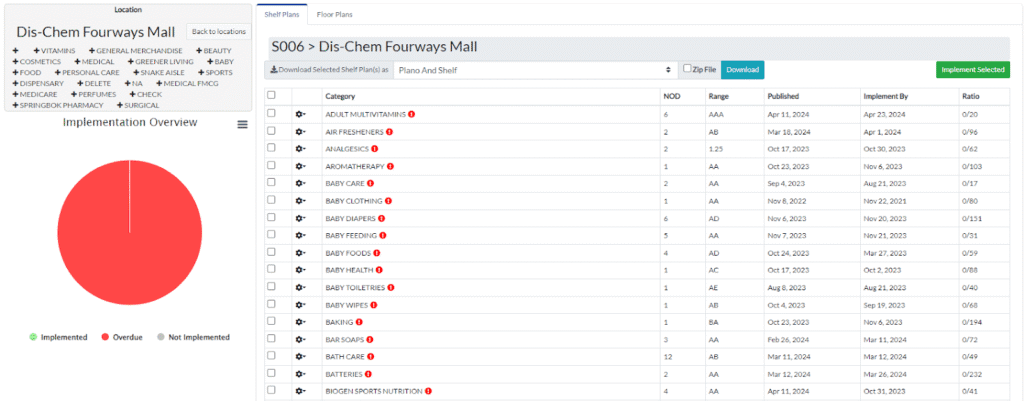This screenshot has height=401, width=1024.
Task: Click gear icon for BATTERIES row
Action: click(300, 374)
